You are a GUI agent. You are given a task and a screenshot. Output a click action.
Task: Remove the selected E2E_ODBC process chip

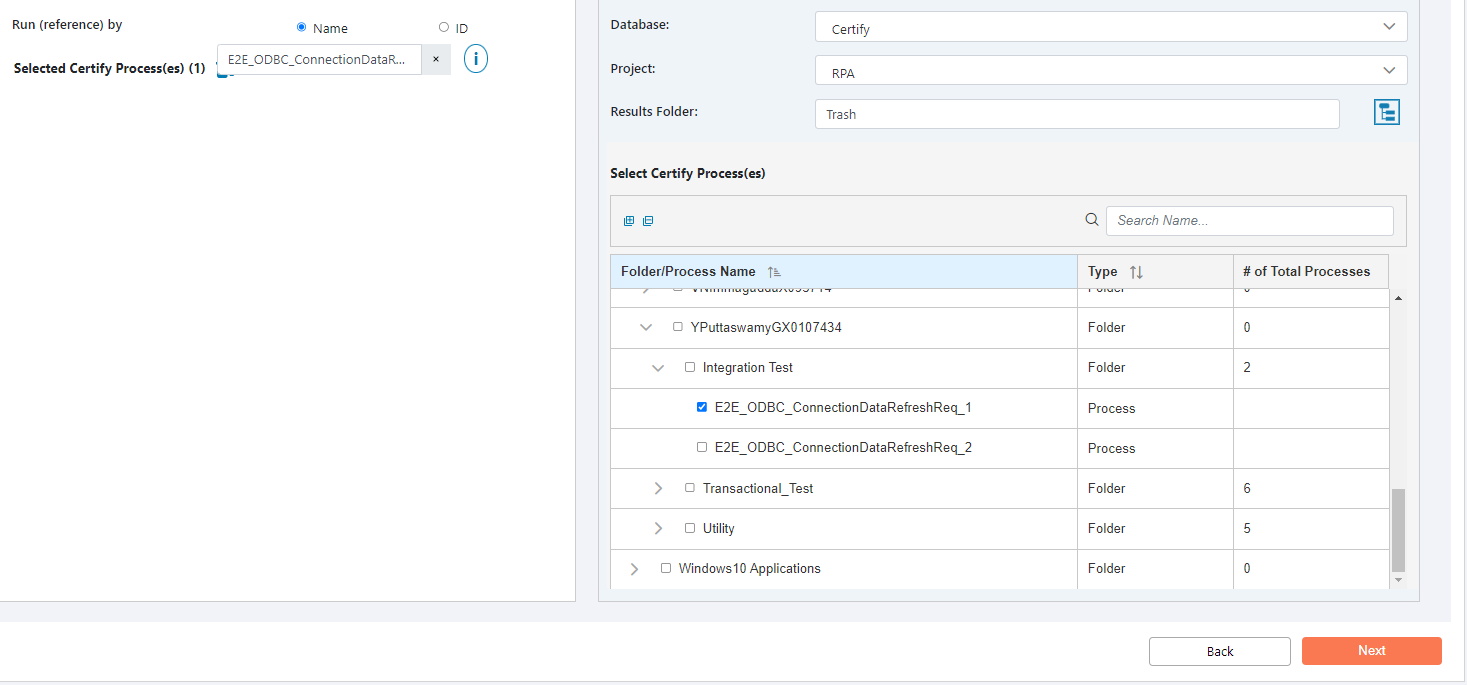[436, 59]
